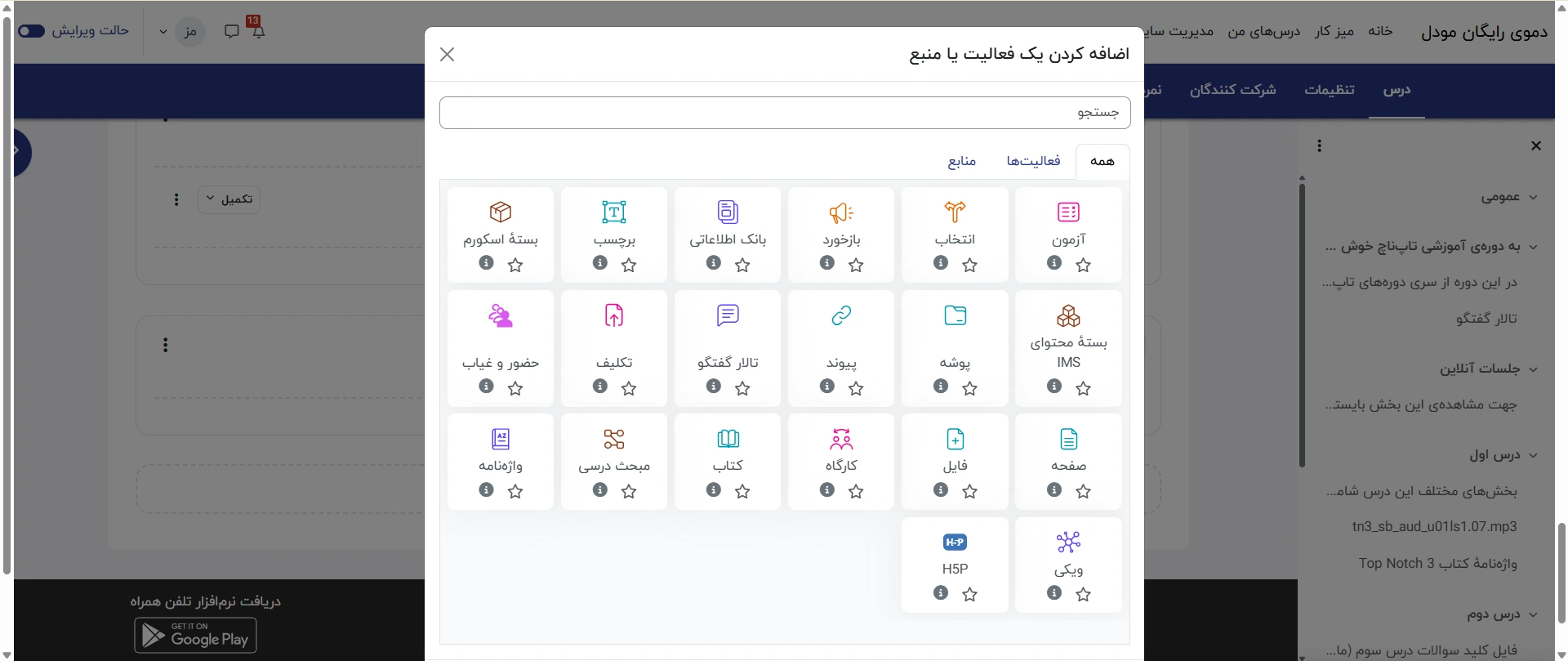Star the کتاب resource as favorite
The height and width of the screenshot is (661, 1568).
click(x=742, y=491)
